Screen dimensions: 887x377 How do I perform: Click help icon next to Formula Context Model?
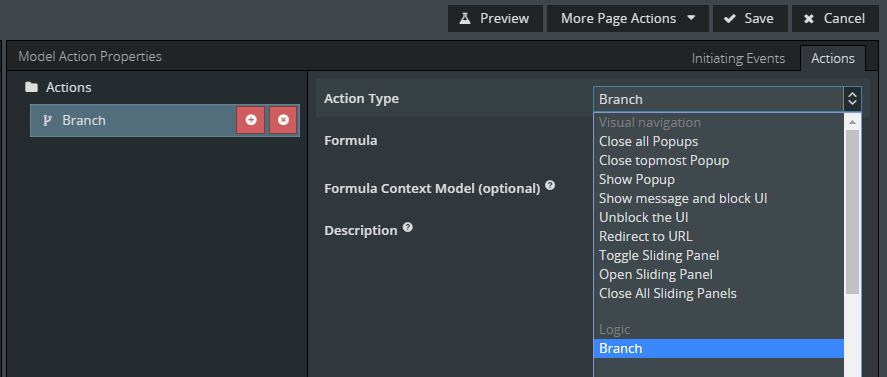tap(550, 185)
